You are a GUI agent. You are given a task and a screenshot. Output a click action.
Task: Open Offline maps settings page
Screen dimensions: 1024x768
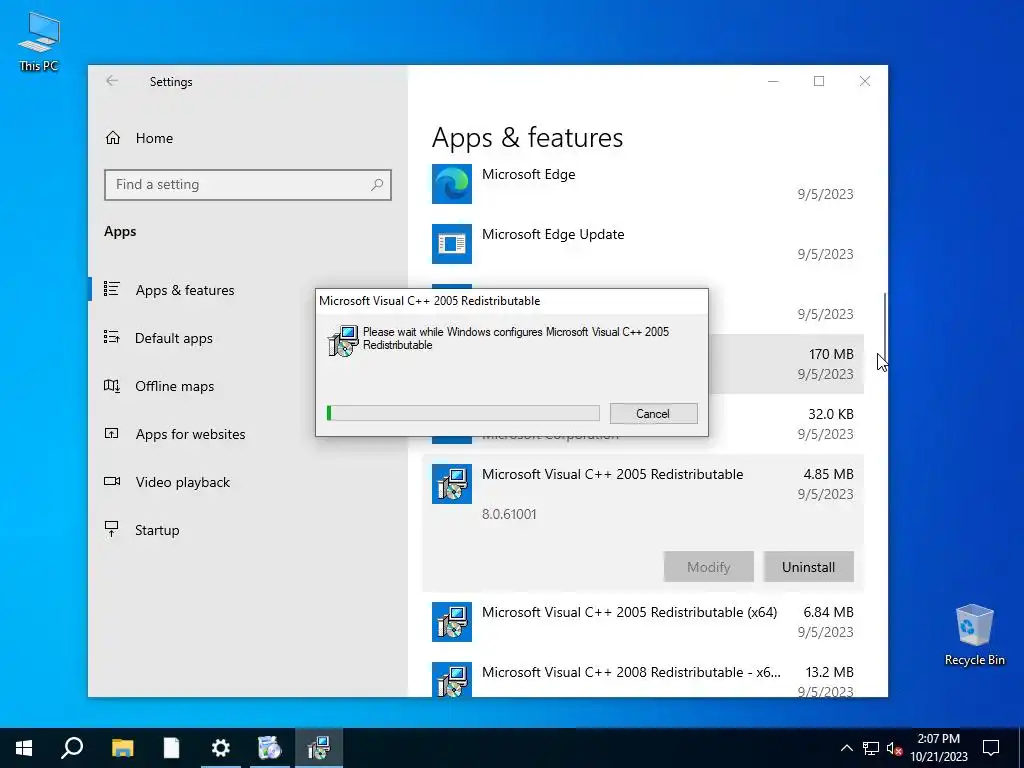click(x=174, y=386)
